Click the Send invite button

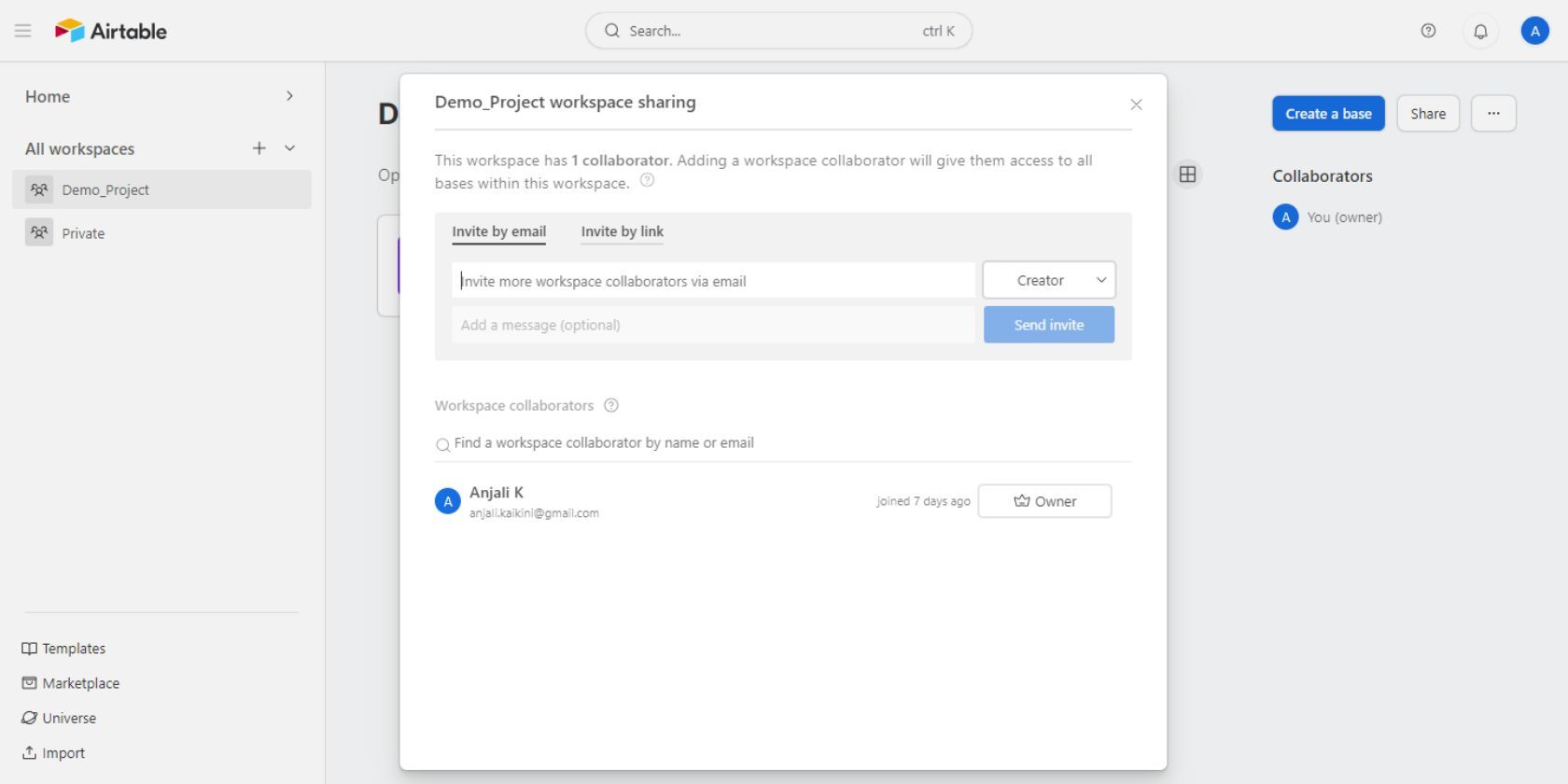click(1048, 325)
